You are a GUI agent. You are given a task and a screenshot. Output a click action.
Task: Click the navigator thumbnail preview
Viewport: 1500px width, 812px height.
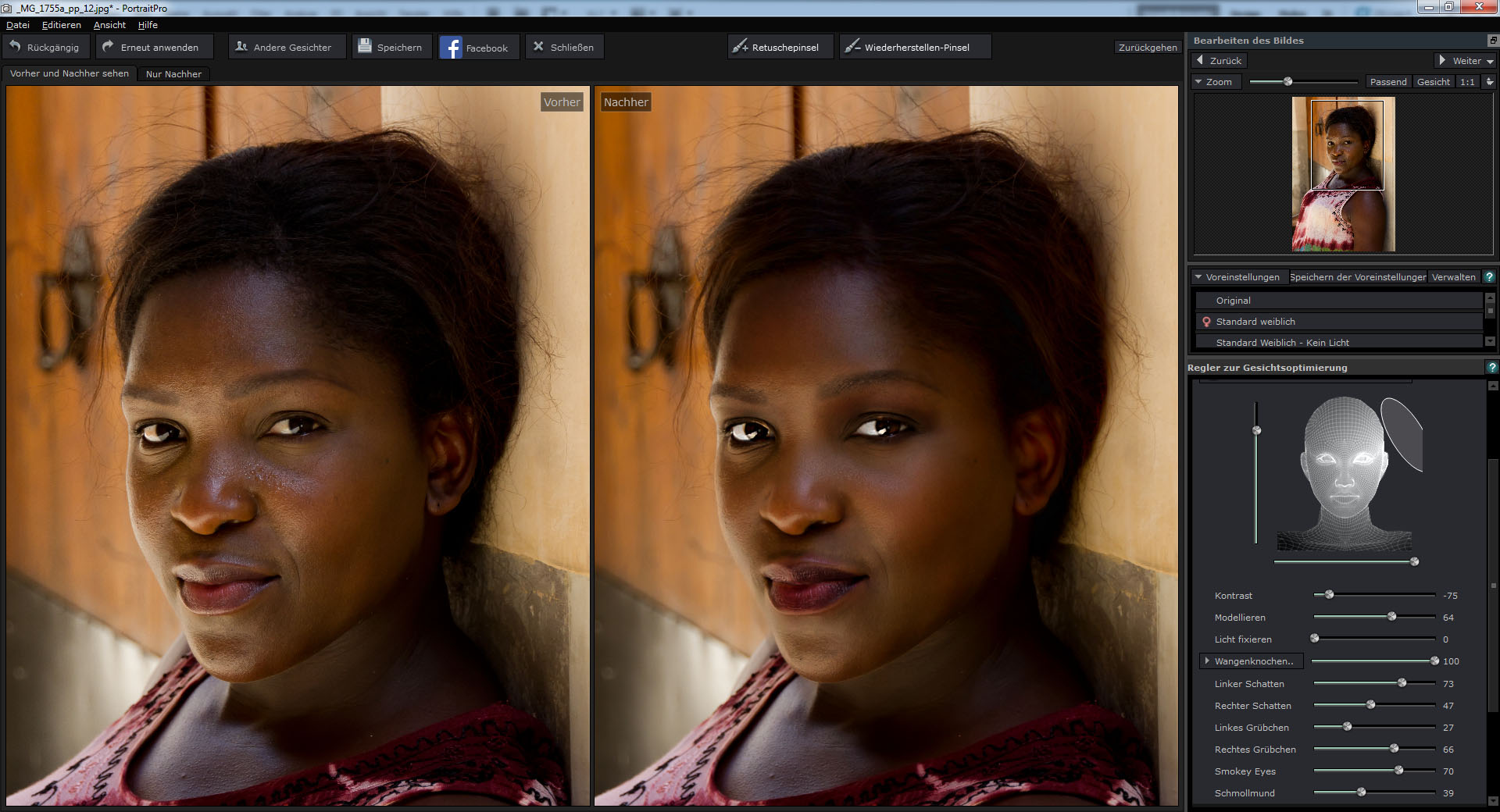tap(1344, 174)
